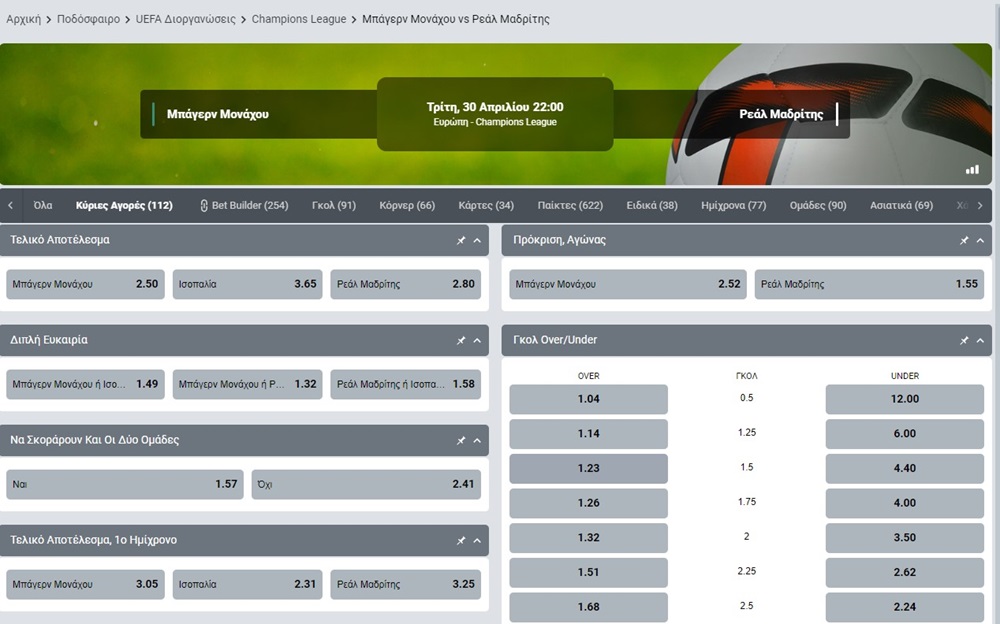The width and height of the screenshot is (1000, 624).
Task: Open the Όλα tab
Action: (x=43, y=205)
